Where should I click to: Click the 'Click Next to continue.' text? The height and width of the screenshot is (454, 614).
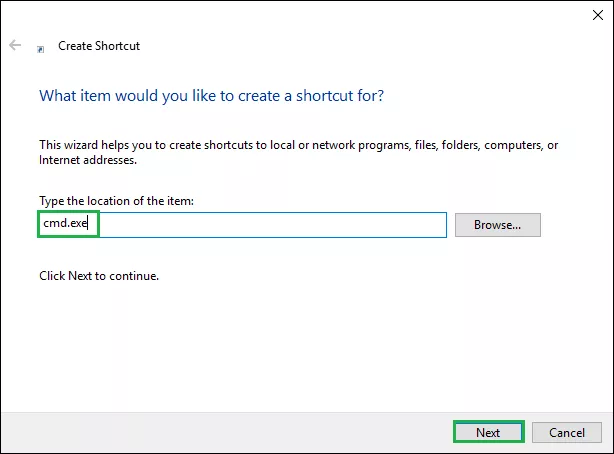point(99,276)
